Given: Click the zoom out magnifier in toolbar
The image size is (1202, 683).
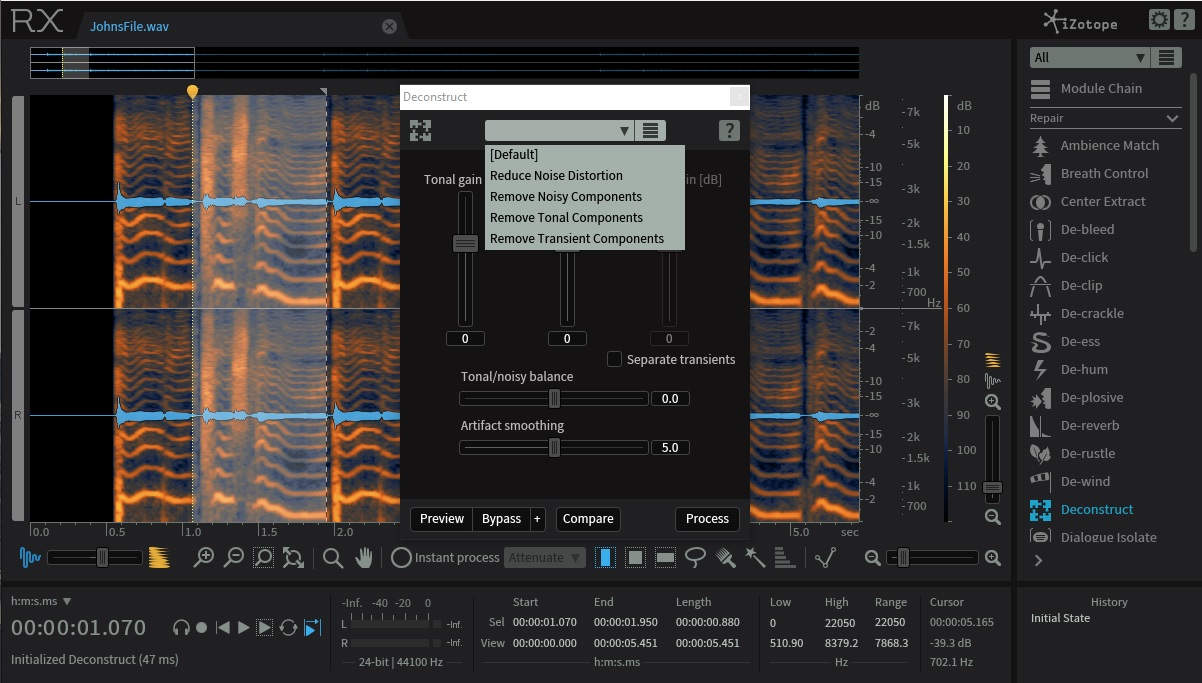Looking at the screenshot, I should (233, 557).
